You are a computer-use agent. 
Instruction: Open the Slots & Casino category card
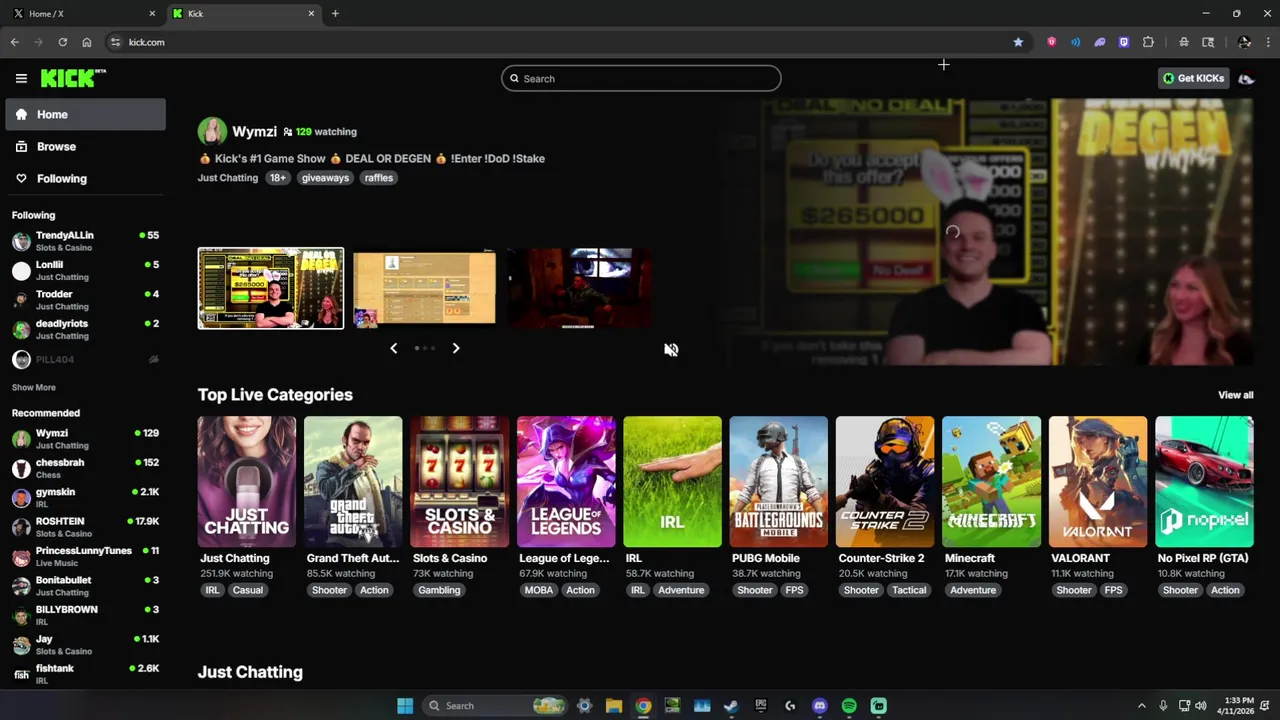pyautogui.click(x=459, y=482)
